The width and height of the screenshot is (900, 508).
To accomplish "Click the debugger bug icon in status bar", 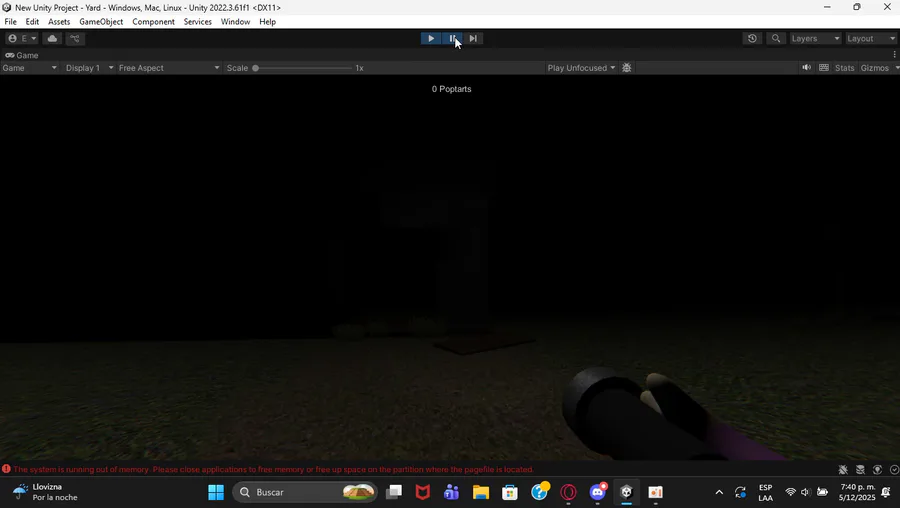I will tap(843, 470).
